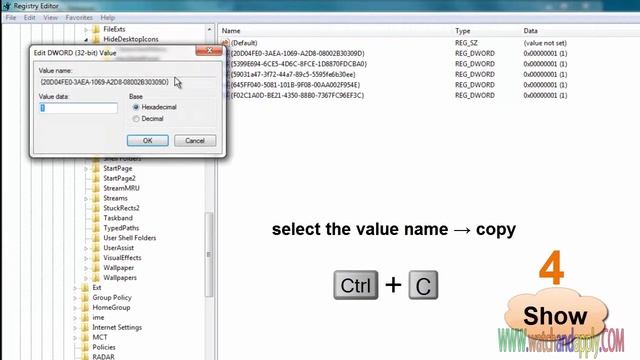Click the Taskband folder icon
The image size is (640, 360).
click(x=96, y=218)
